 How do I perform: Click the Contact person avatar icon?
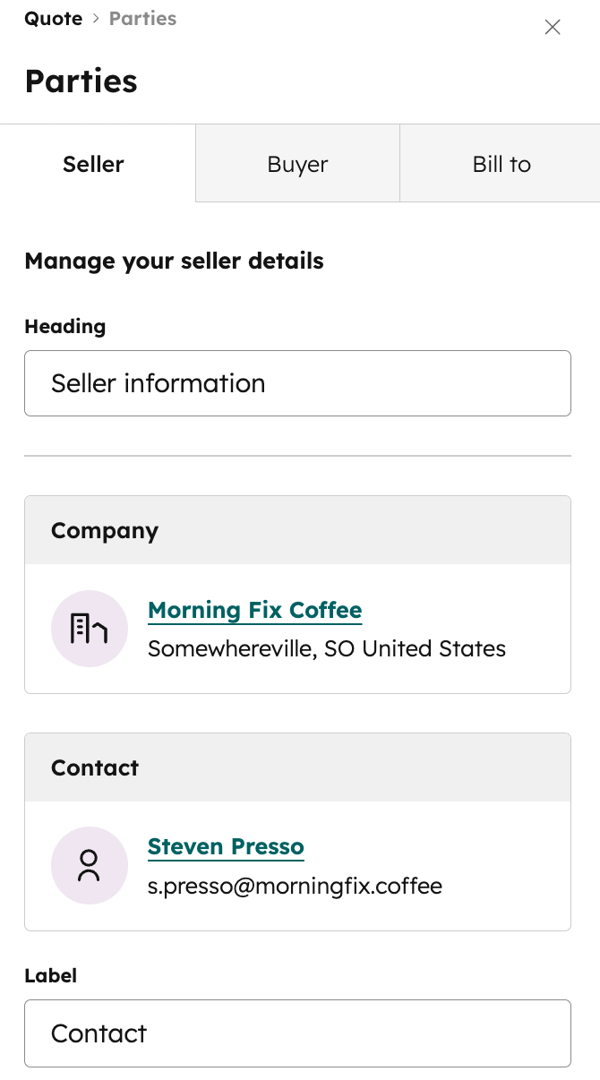(89, 865)
